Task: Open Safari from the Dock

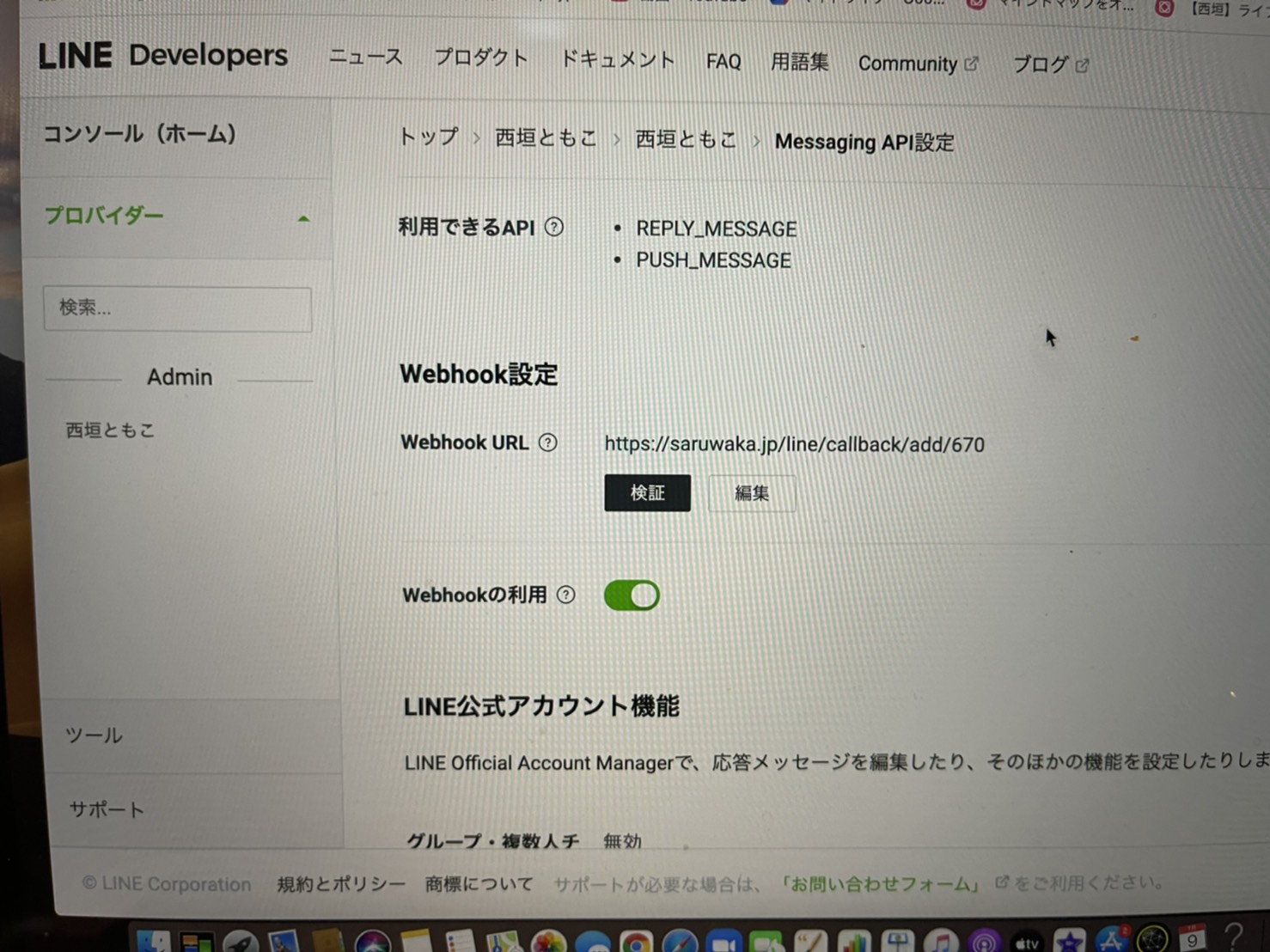Action: (680, 943)
